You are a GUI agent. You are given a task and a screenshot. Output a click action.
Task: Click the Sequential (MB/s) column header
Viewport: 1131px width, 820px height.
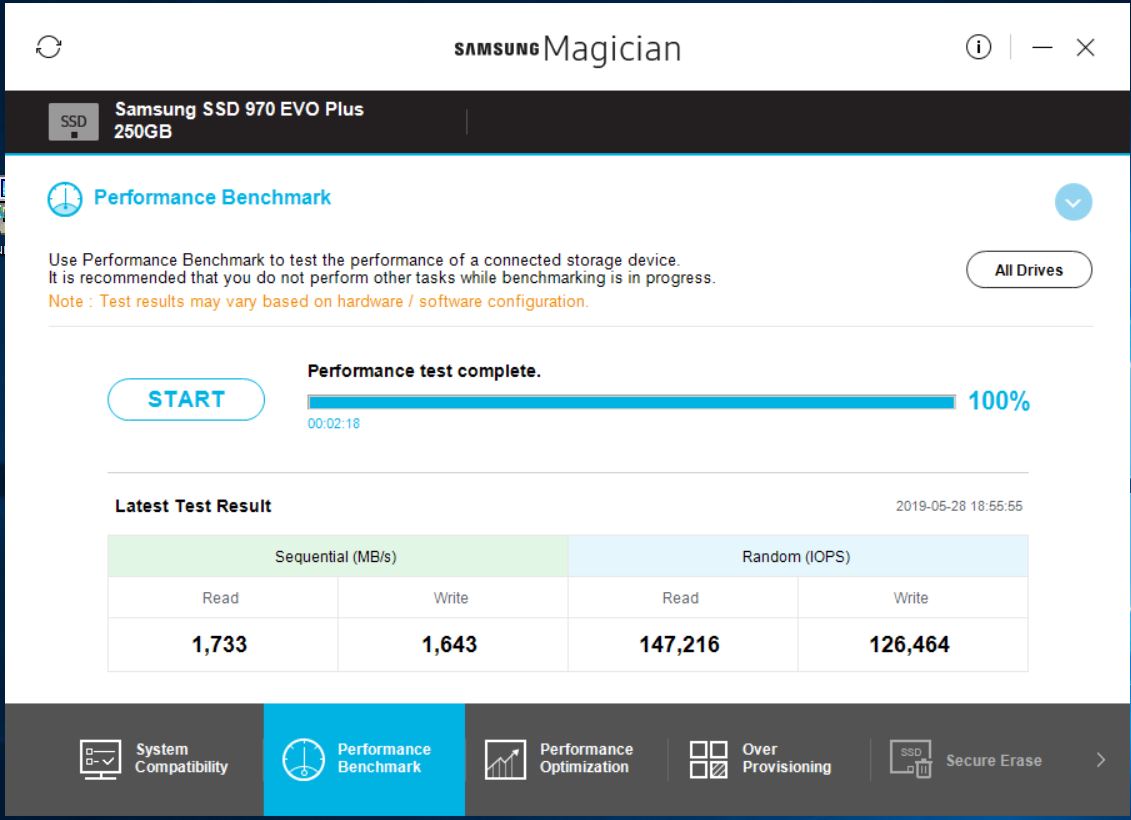pos(338,556)
